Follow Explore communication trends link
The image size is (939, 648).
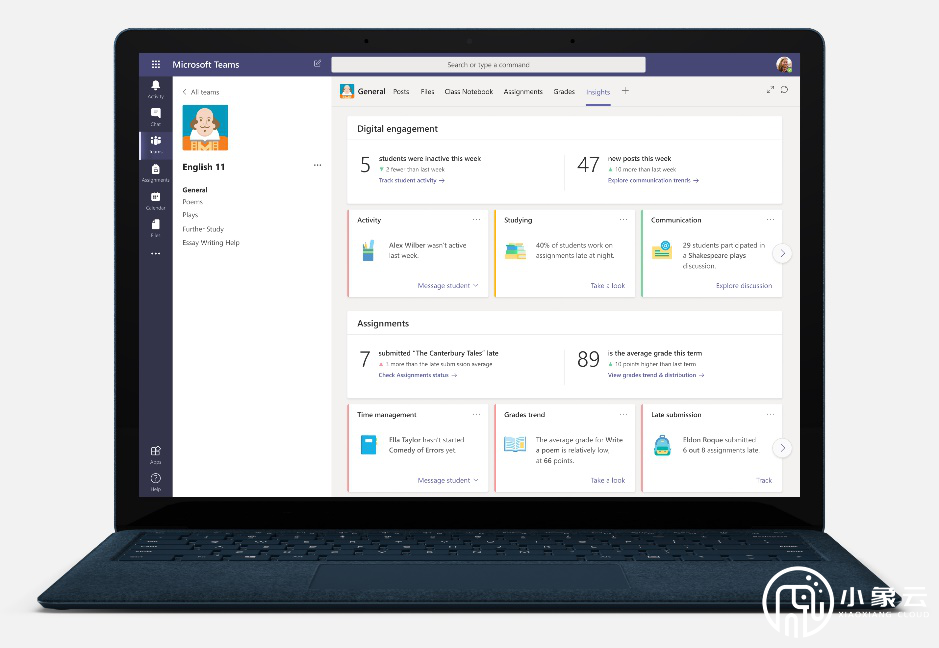(653, 180)
